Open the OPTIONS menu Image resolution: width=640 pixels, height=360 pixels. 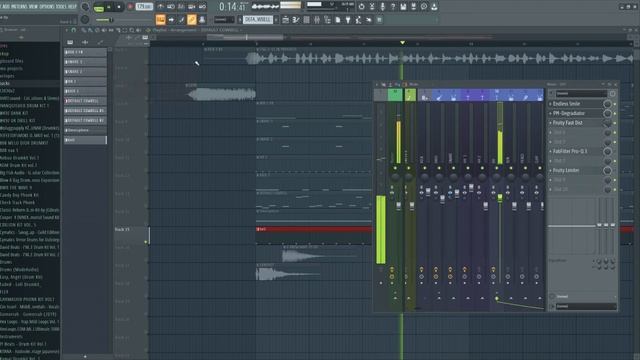[48, 7]
